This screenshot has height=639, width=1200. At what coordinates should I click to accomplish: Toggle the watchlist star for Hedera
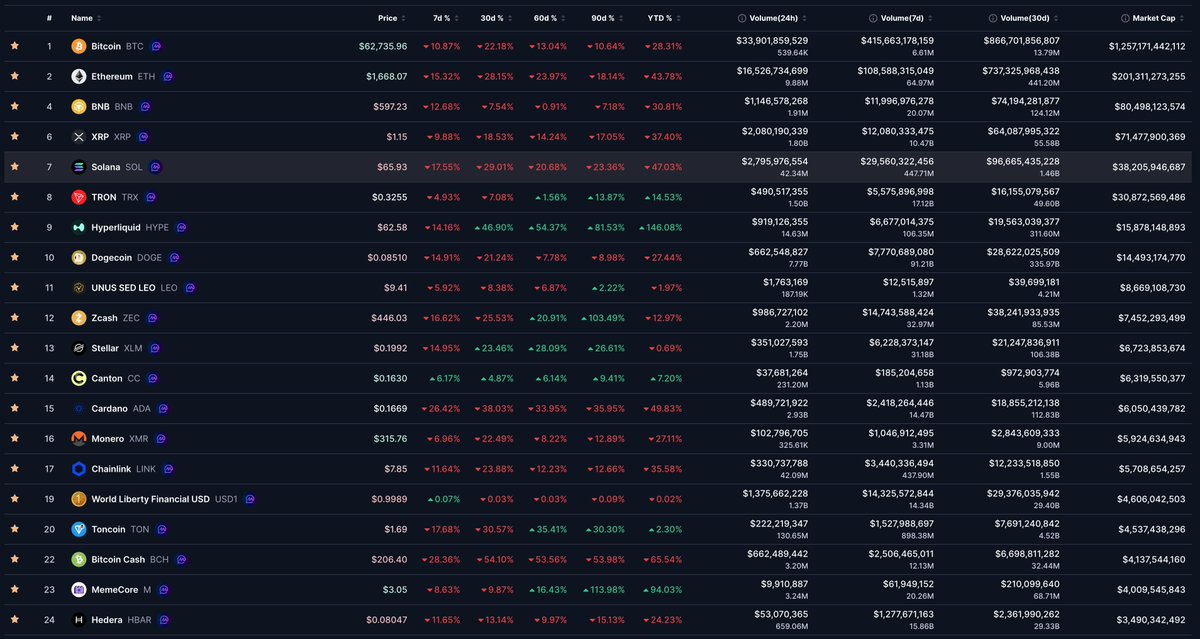click(15, 619)
